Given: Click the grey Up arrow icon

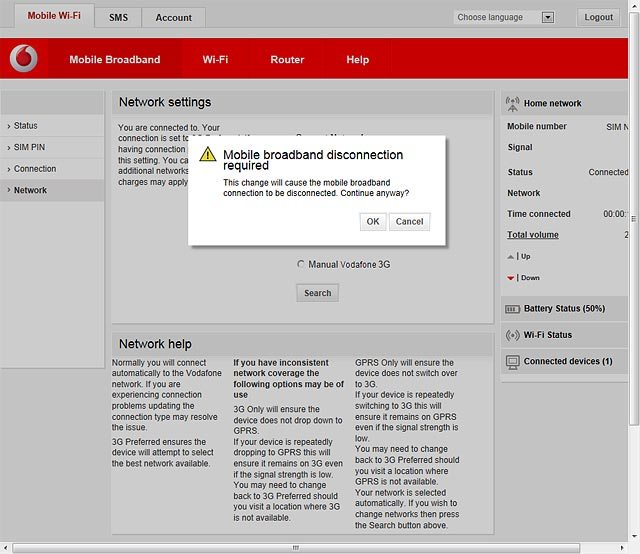Looking at the screenshot, I should click(x=510, y=257).
